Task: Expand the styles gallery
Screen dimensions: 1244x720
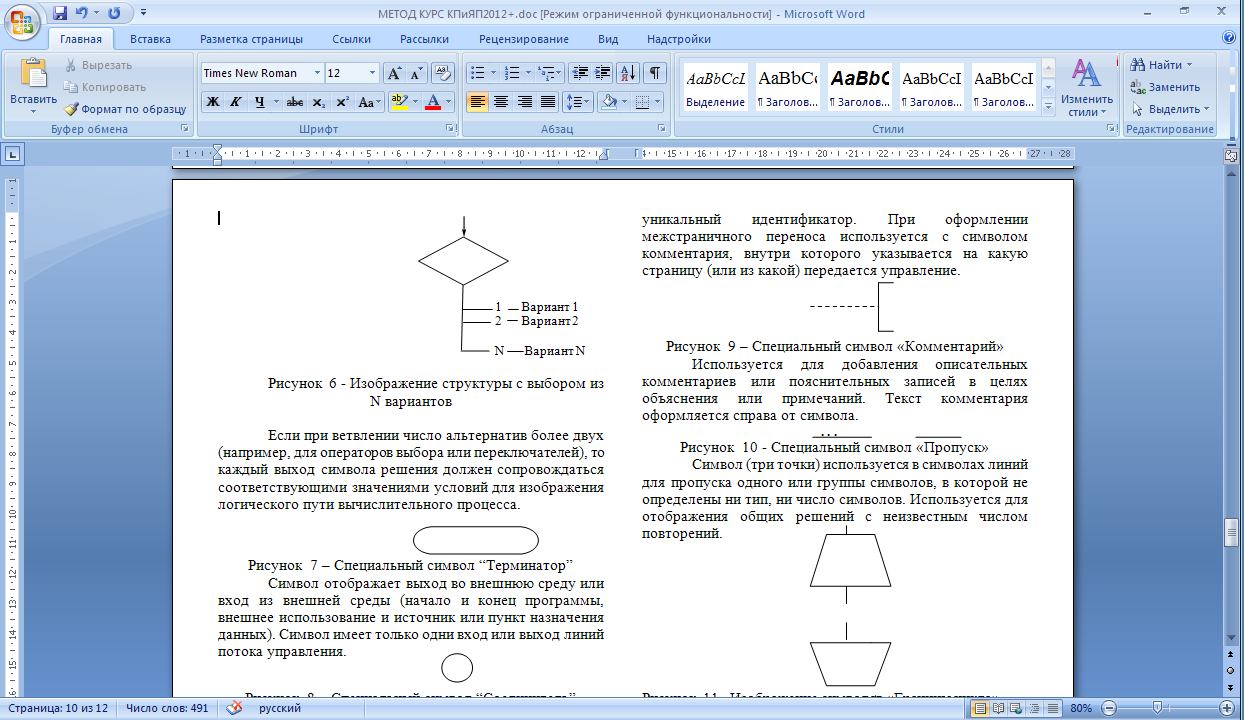Action: click(1048, 106)
